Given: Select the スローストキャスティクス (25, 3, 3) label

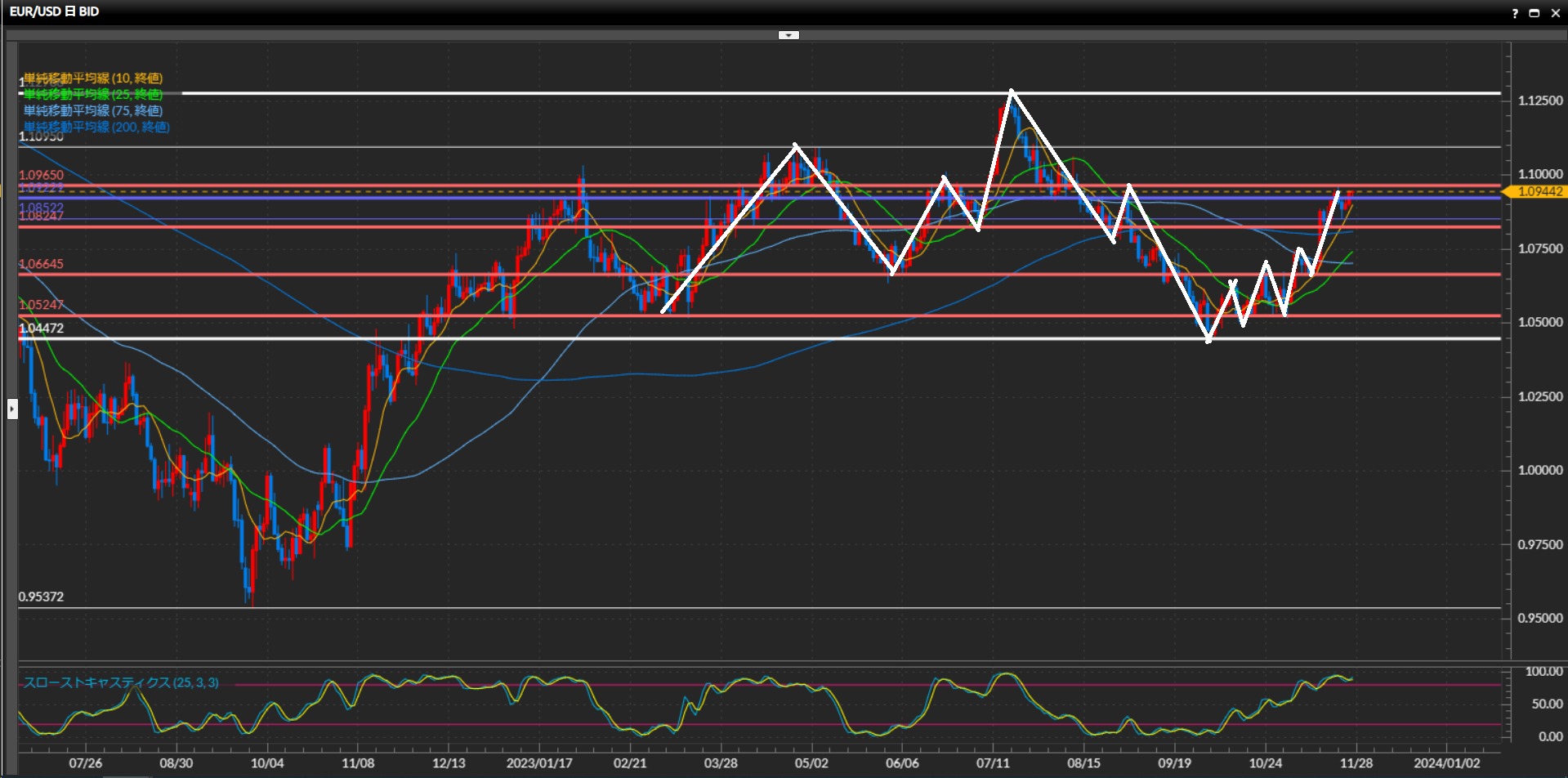Looking at the screenshot, I should (x=120, y=682).
